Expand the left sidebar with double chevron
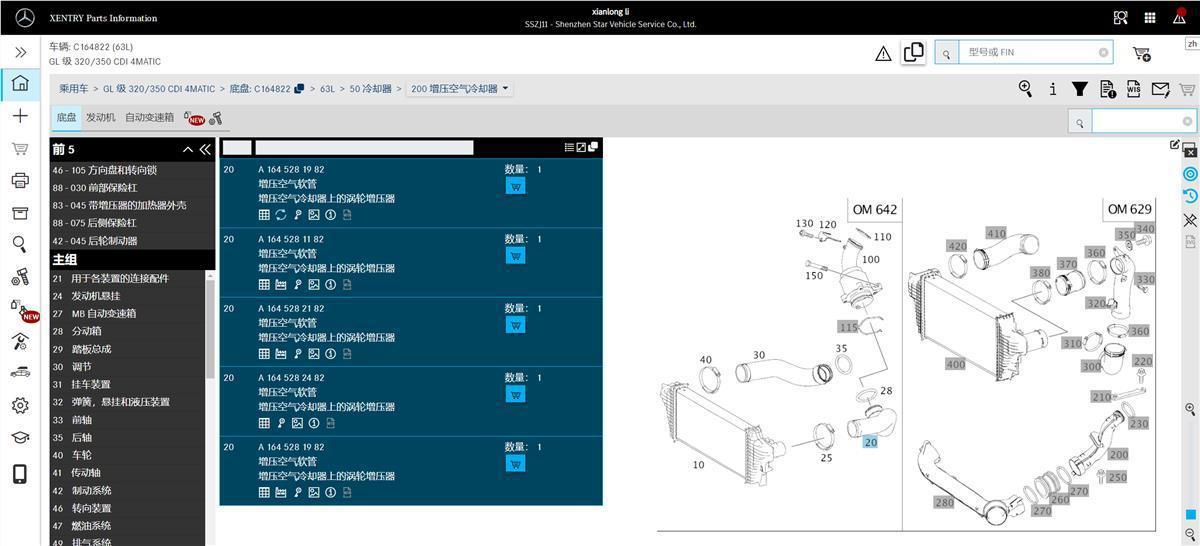The width and height of the screenshot is (1200, 546). [x=20, y=52]
